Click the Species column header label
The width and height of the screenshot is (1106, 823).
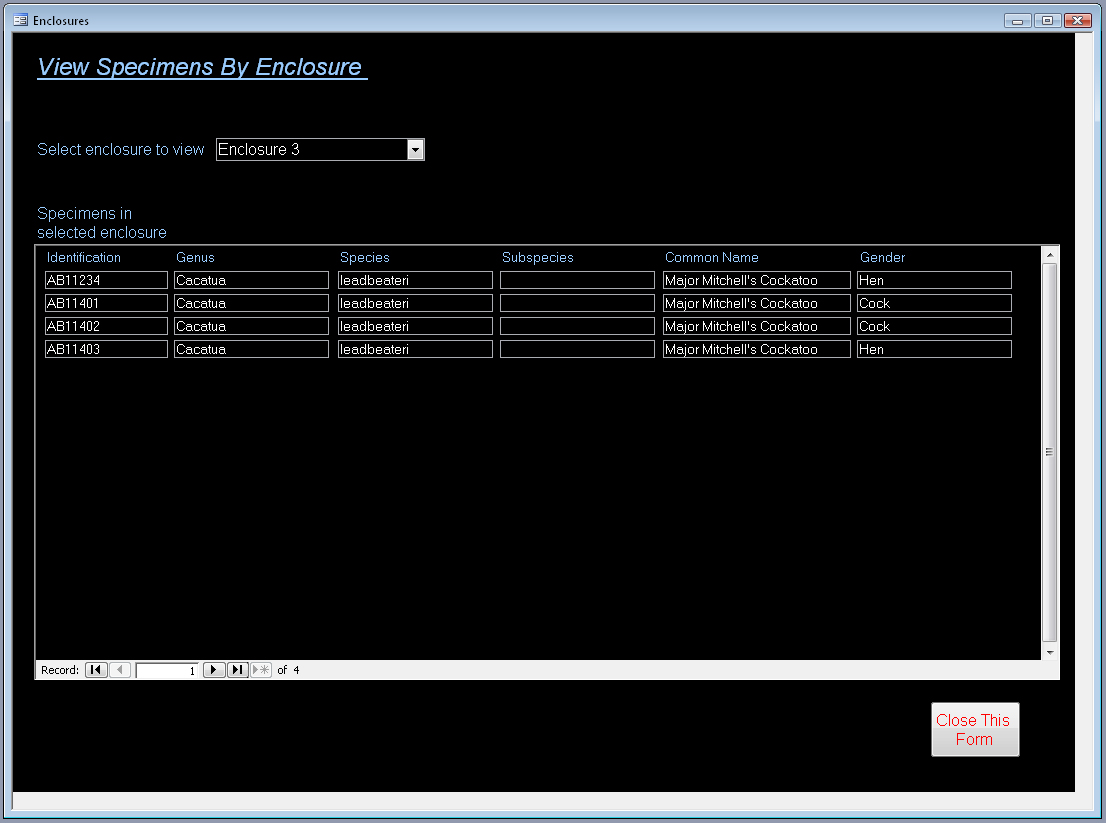point(365,257)
